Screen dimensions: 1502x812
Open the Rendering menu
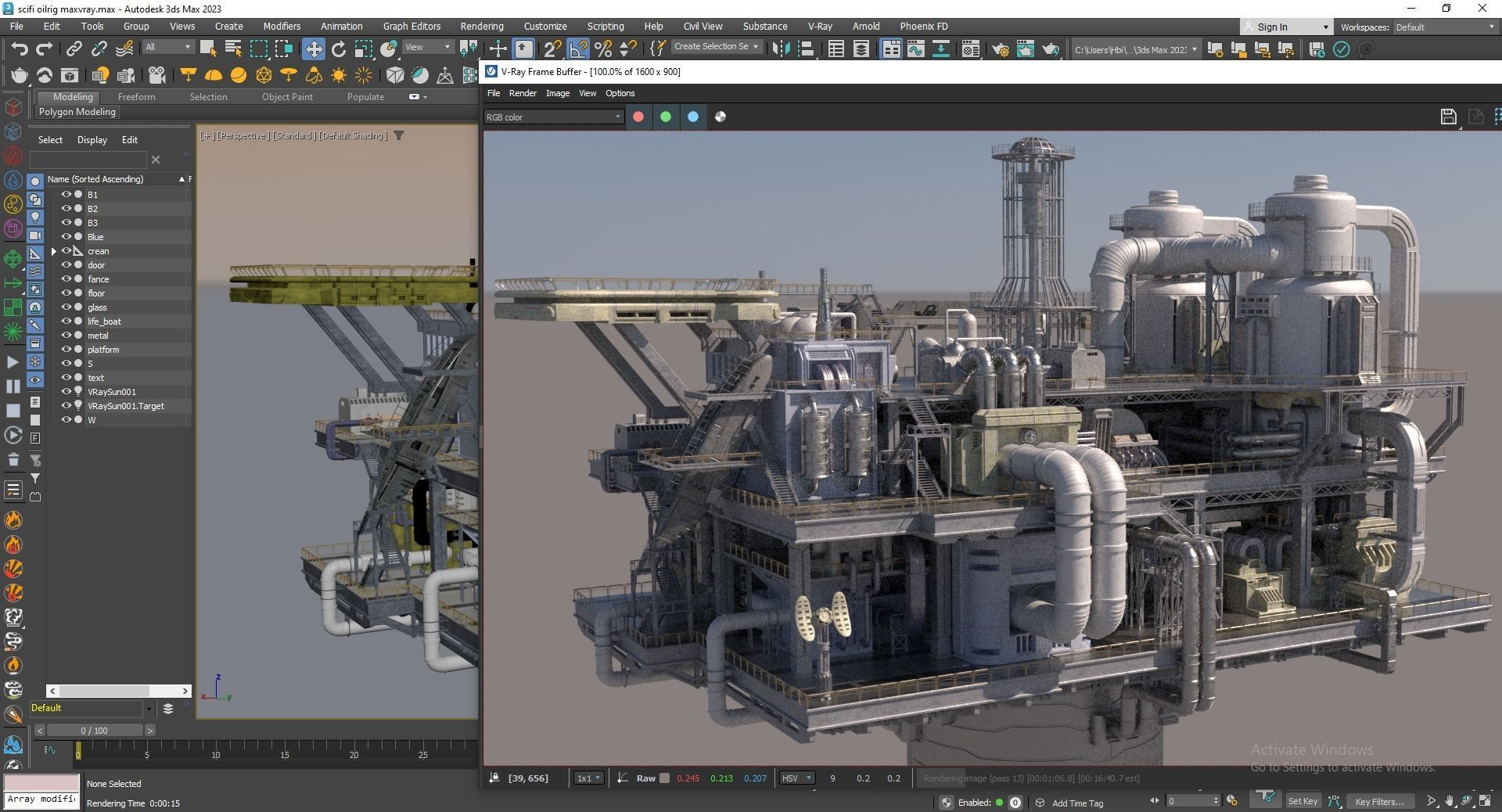(x=481, y=26)
